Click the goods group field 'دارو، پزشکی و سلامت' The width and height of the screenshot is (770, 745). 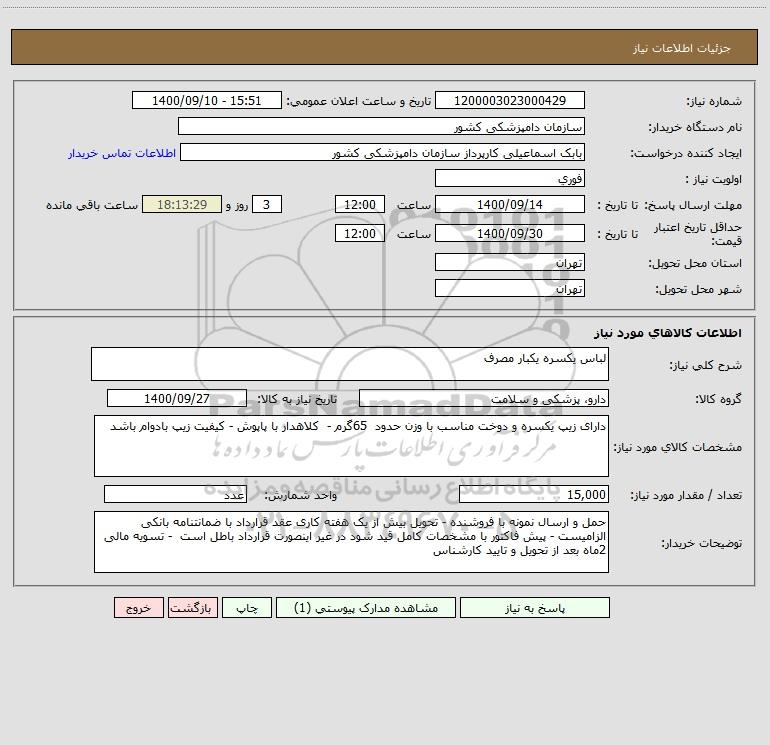484,398
